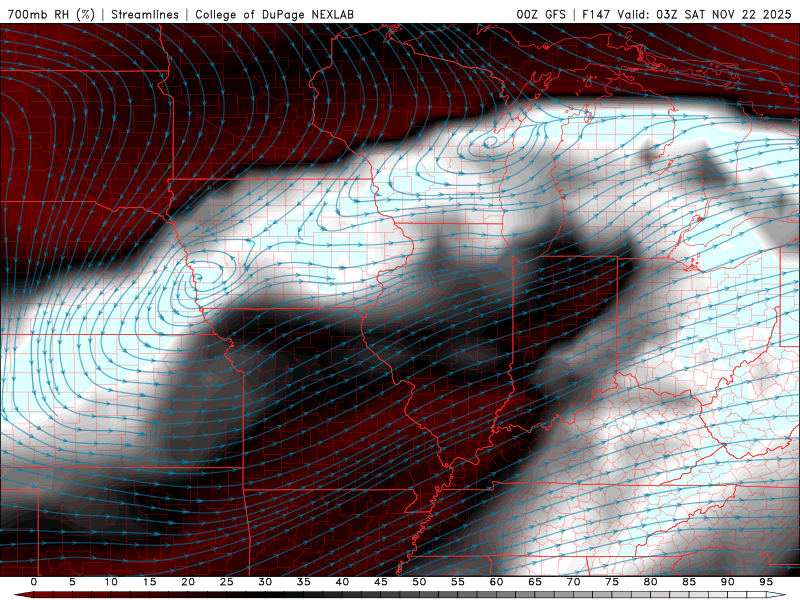Click the color scale label "70"

573,582
